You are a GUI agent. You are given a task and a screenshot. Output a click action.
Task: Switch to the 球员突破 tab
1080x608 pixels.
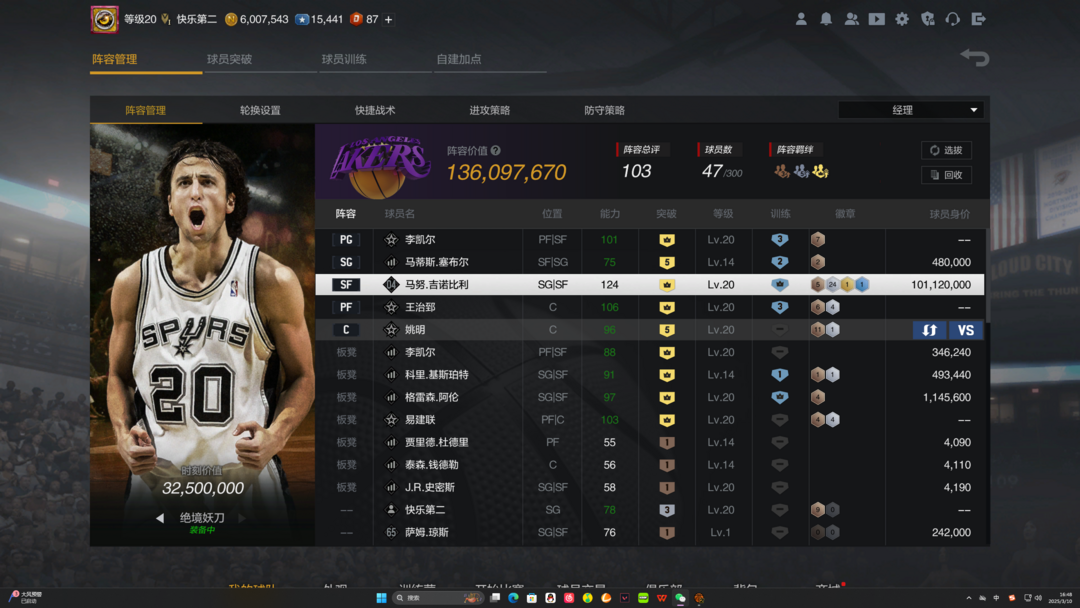tap(229, 59)
